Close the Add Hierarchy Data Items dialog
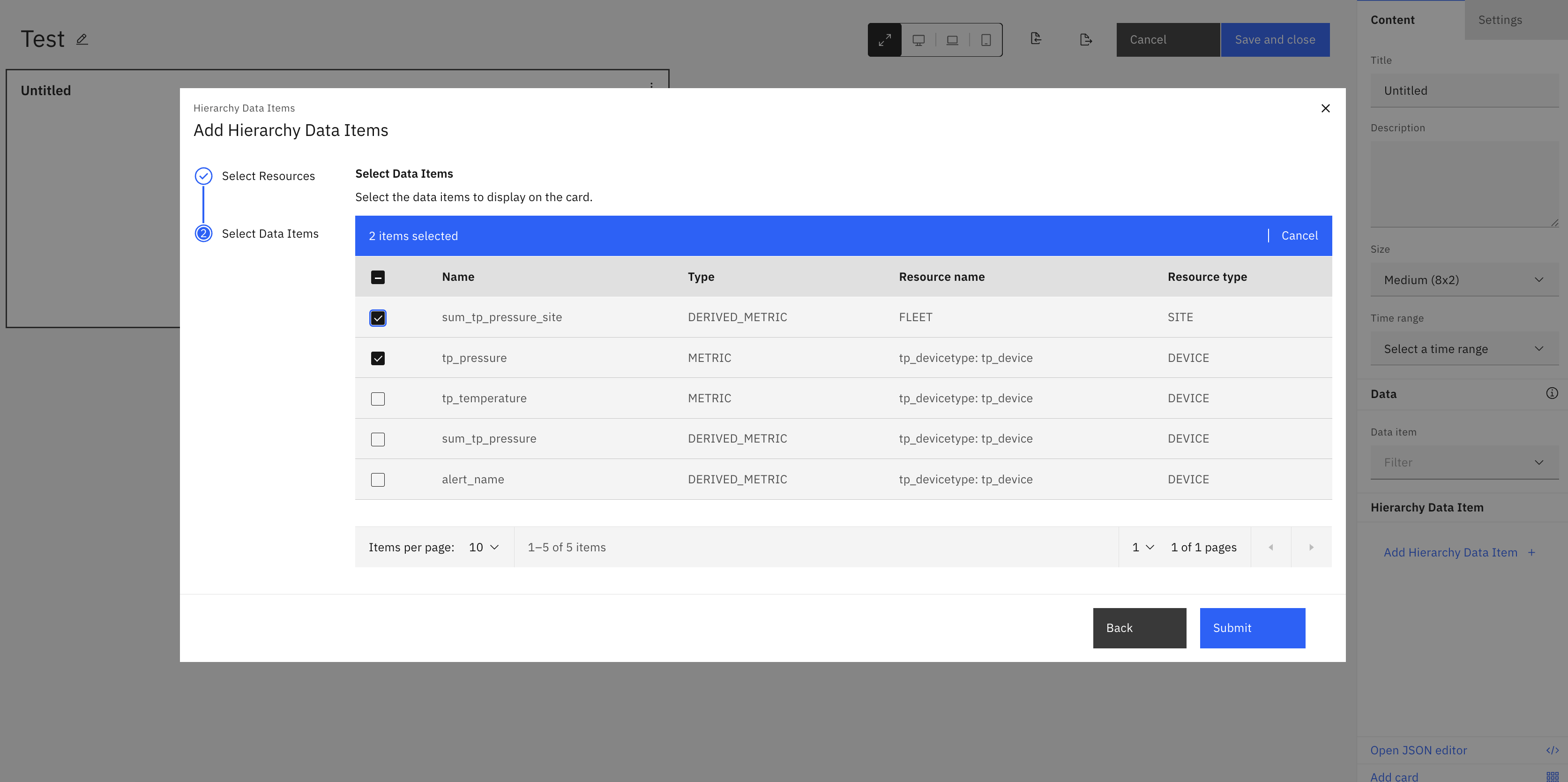1568x782 pixels. point(1325,108)
